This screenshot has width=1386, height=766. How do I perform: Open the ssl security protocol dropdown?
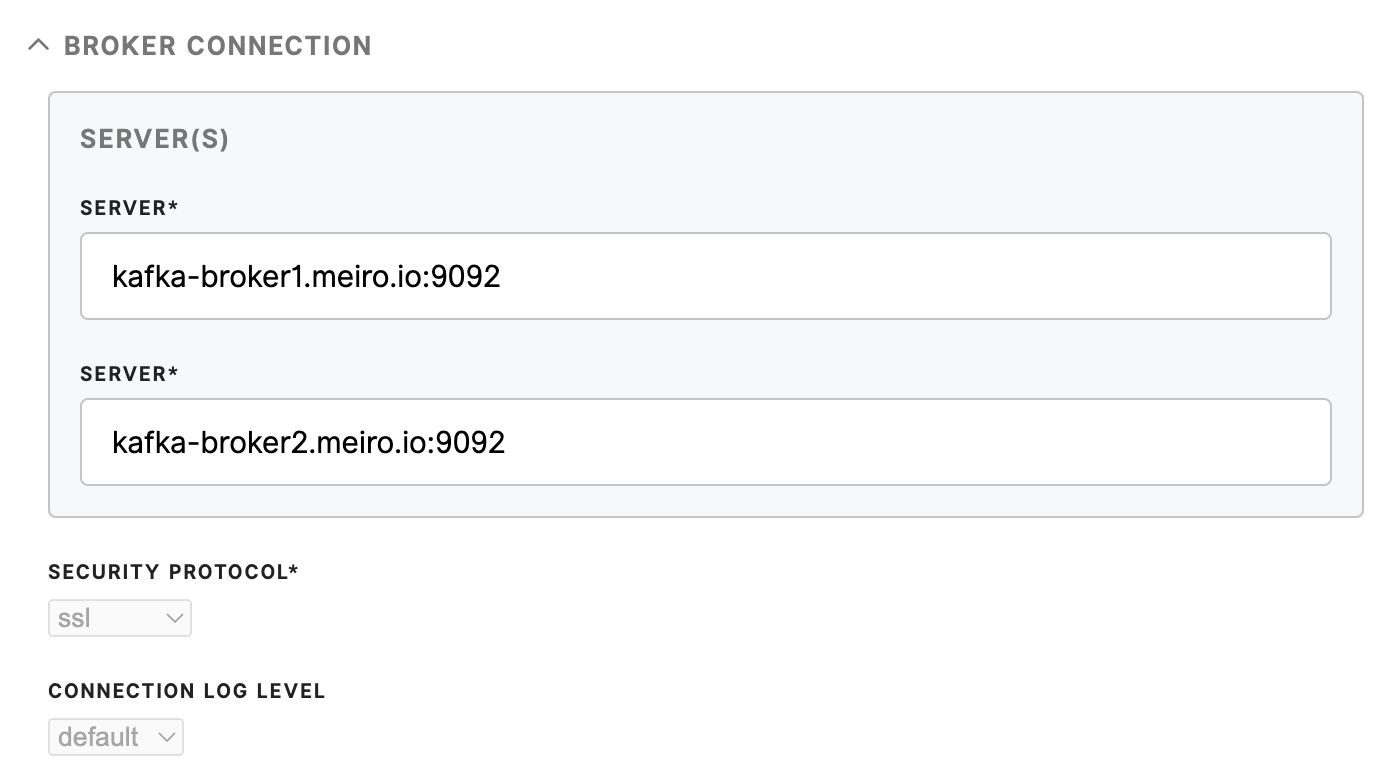coord(119,618)
